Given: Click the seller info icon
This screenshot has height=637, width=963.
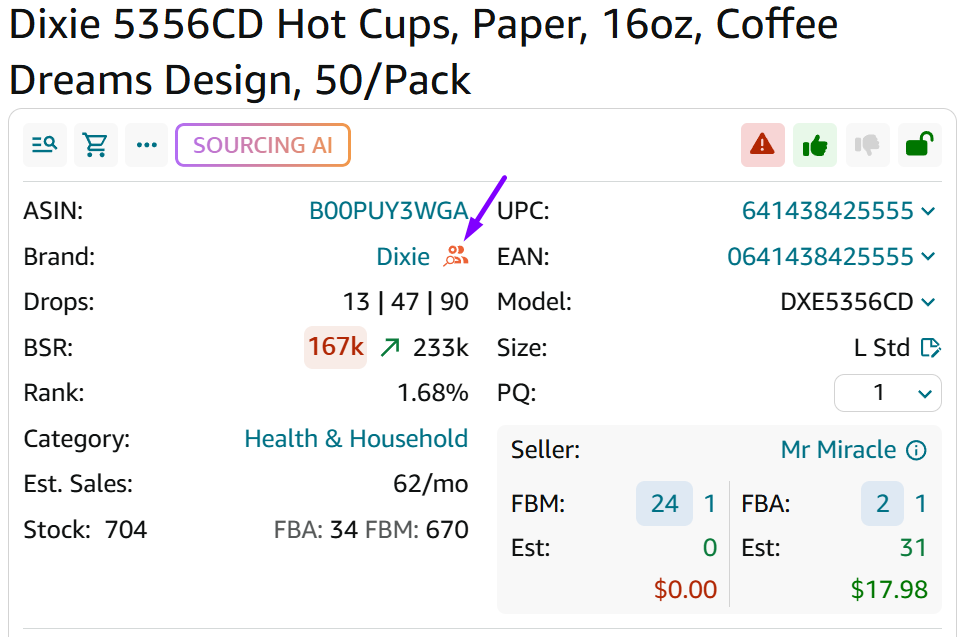Looking at the screenshot, I should 916,450.
